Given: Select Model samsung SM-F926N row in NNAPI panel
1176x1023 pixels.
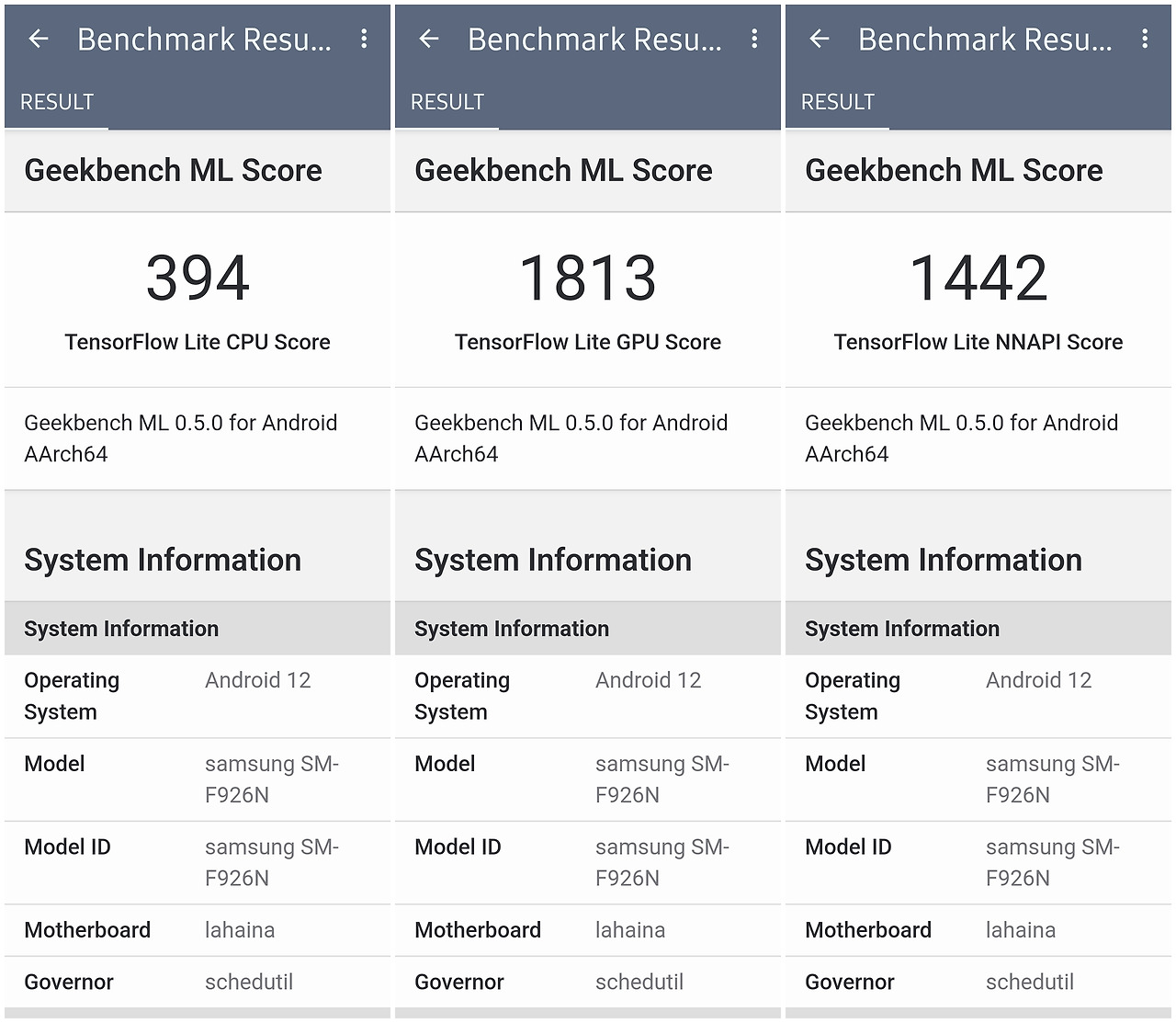Looking at the screenshot, I should 978,779.
